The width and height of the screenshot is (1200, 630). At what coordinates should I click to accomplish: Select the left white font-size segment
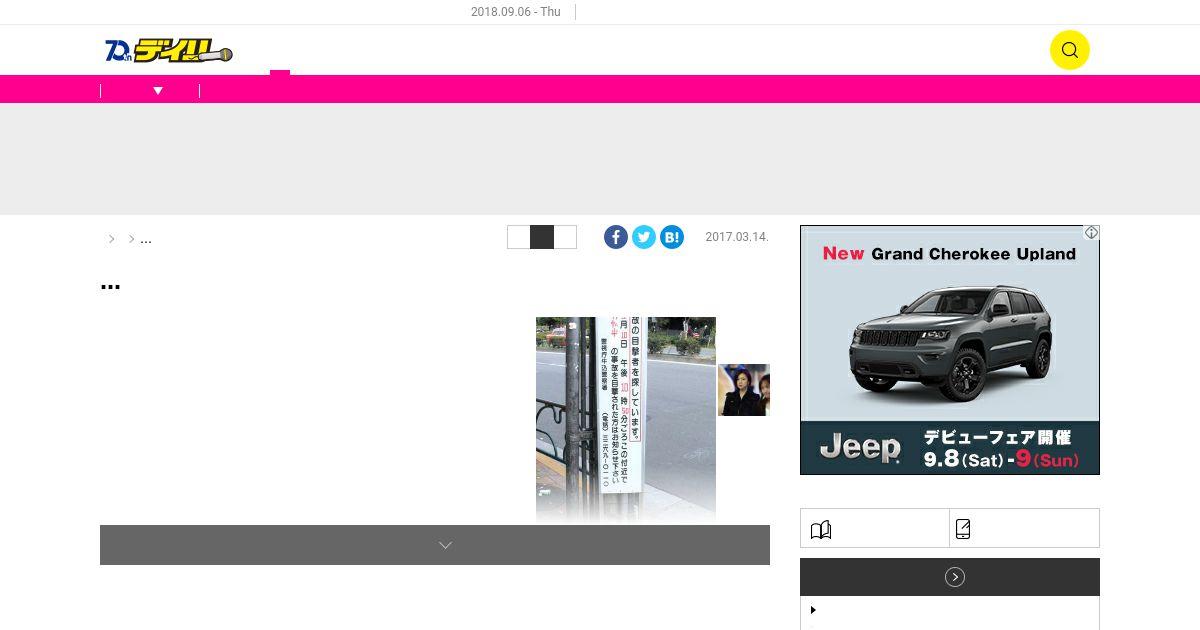(519, 237)
